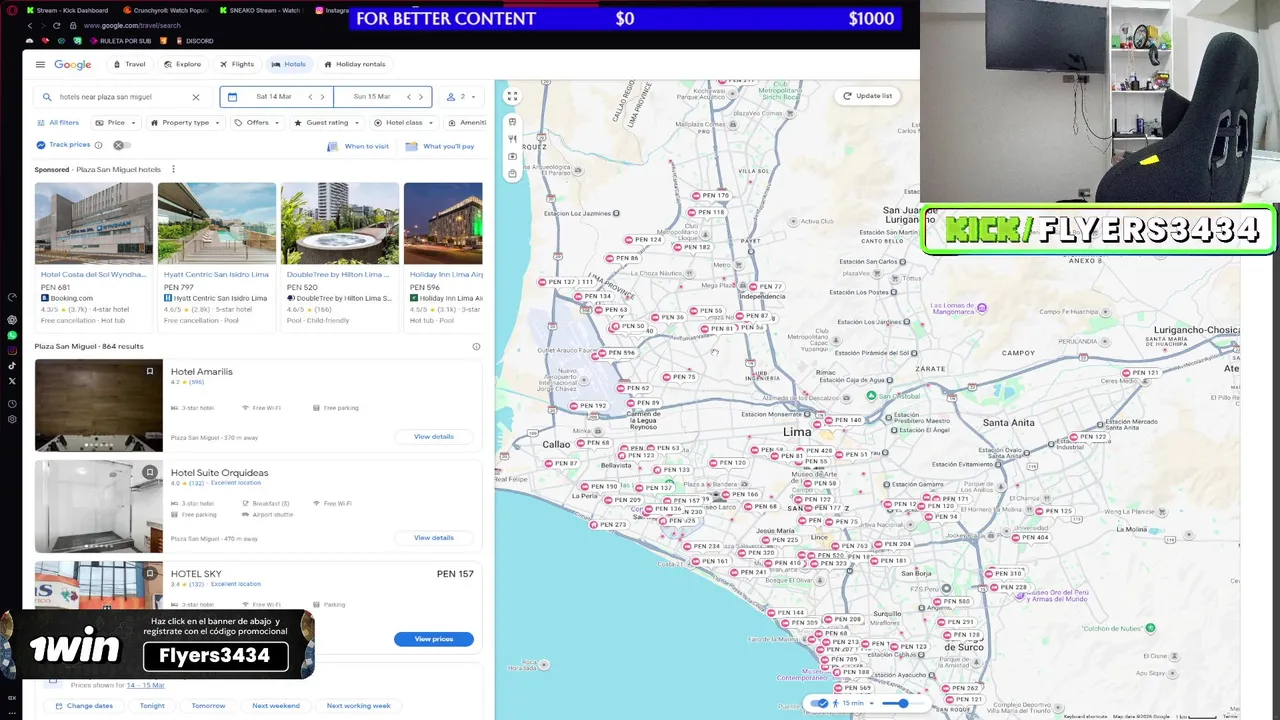Screen dimensions: 1280x720
Task: View details for Hotel Suite Orquideas
Action: click(434, 538)
